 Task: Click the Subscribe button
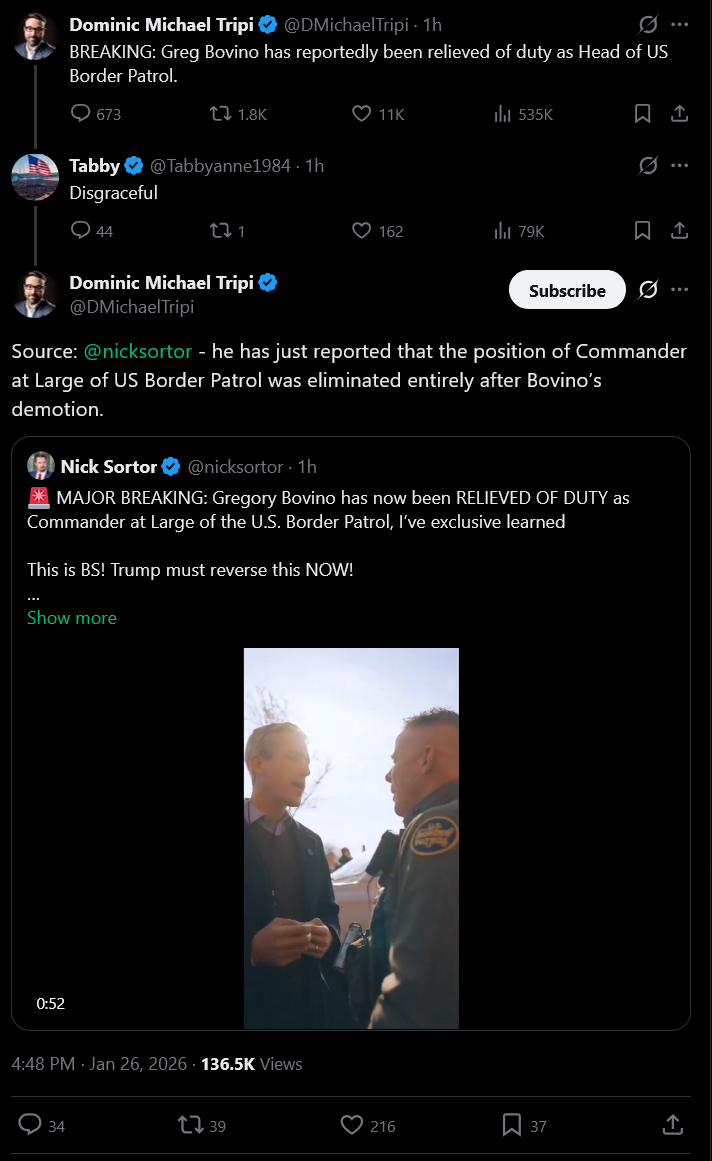[567, 290]
